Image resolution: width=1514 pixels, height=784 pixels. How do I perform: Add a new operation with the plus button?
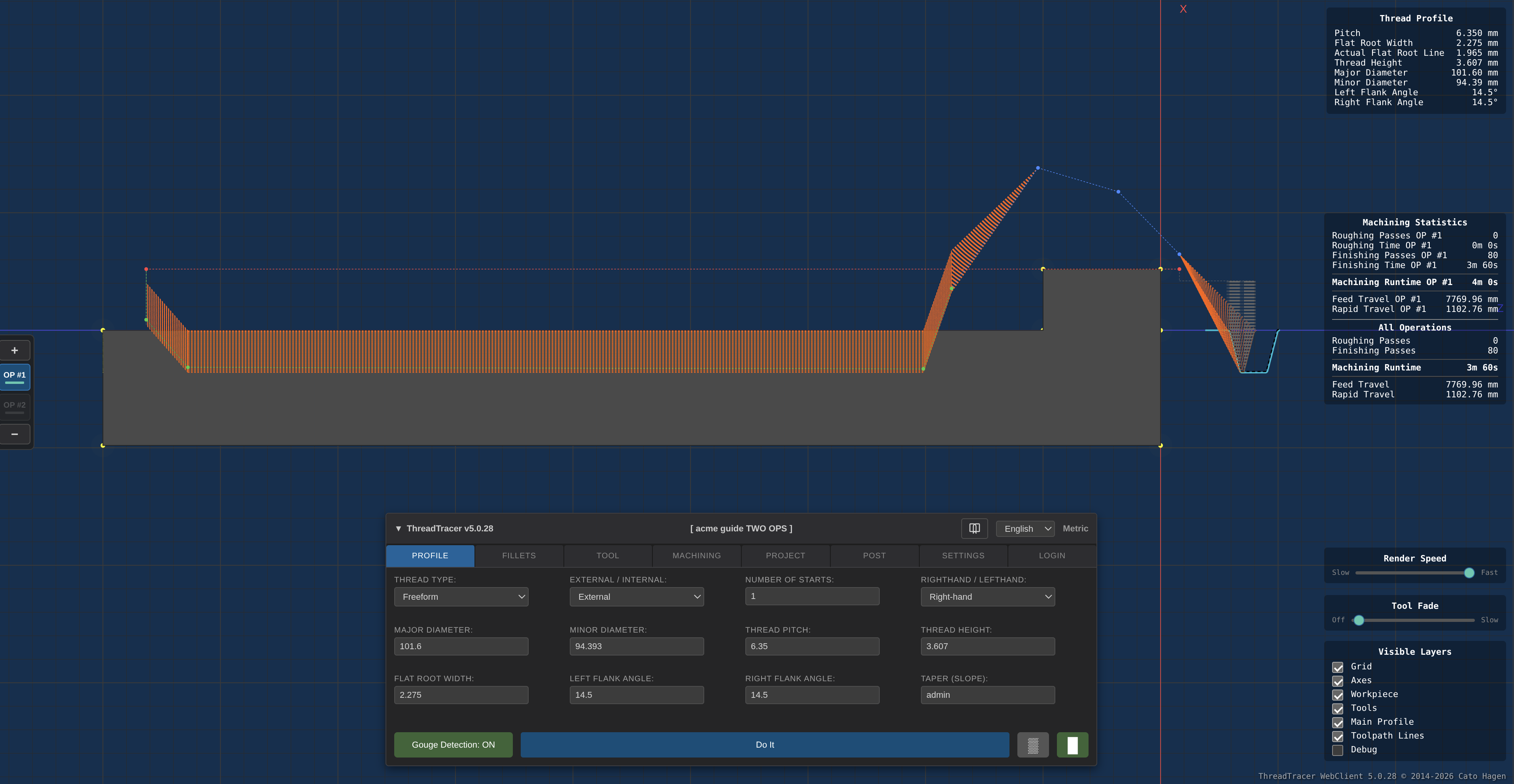15,349
